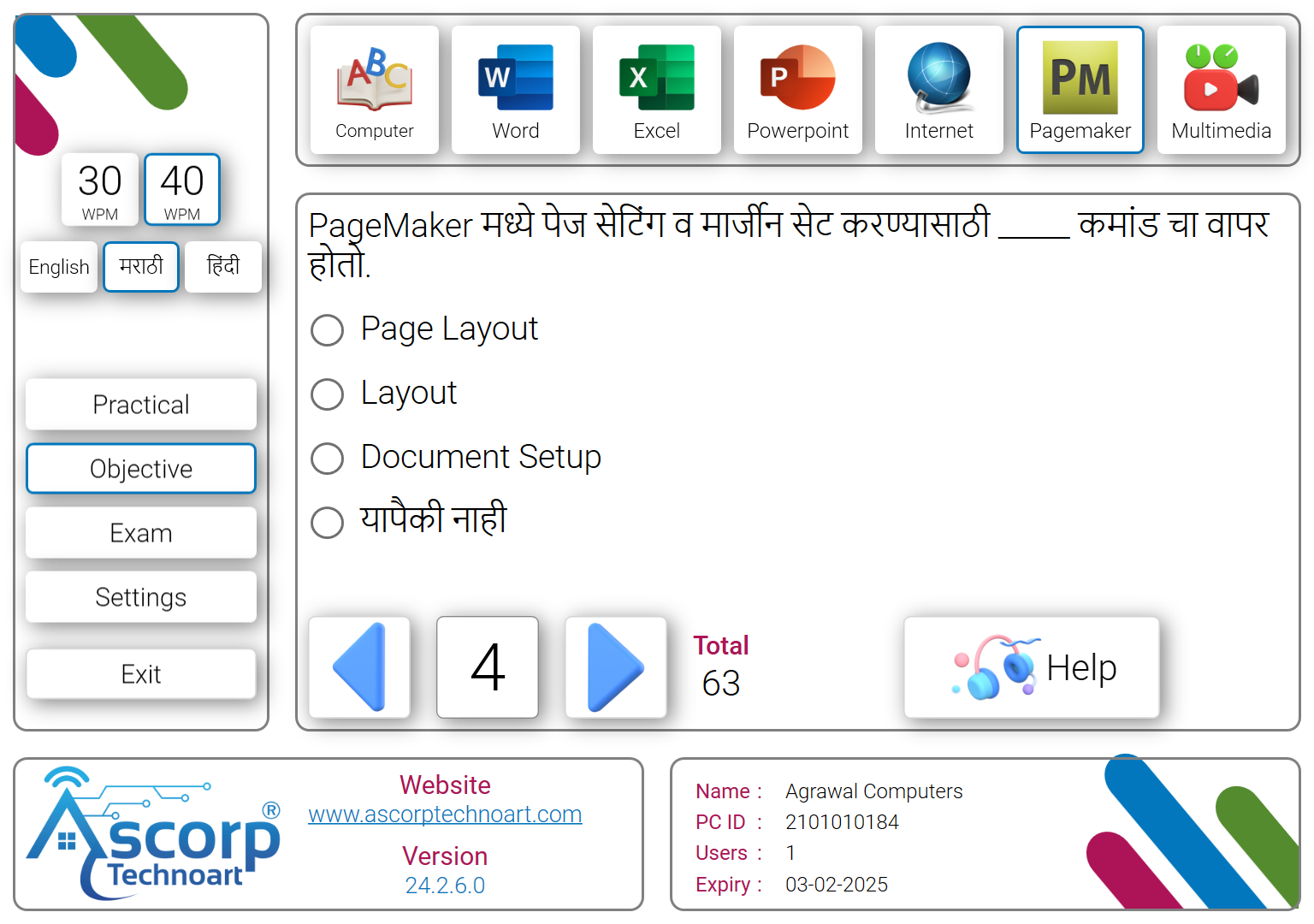Screen dimensions: 1314x924
Task: Open www.ascorptechnoart.com website link
Action: pos(445,814)
